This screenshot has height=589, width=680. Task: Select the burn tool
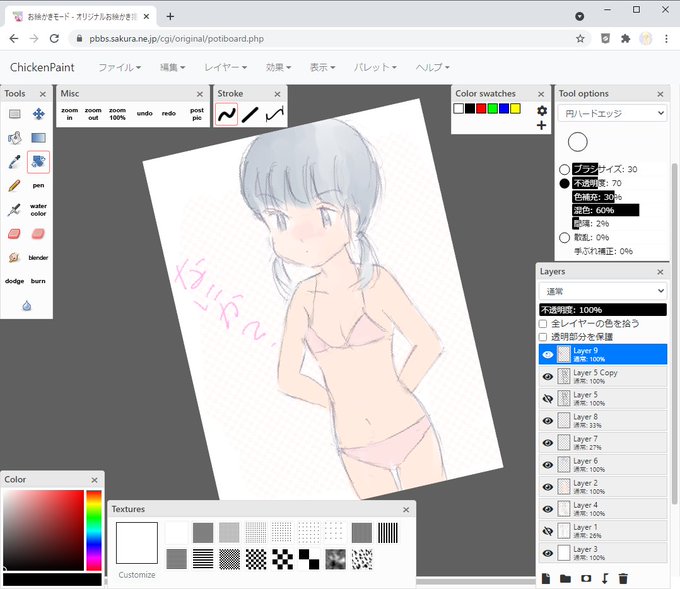pyautogui.click(x=39, y=281)
